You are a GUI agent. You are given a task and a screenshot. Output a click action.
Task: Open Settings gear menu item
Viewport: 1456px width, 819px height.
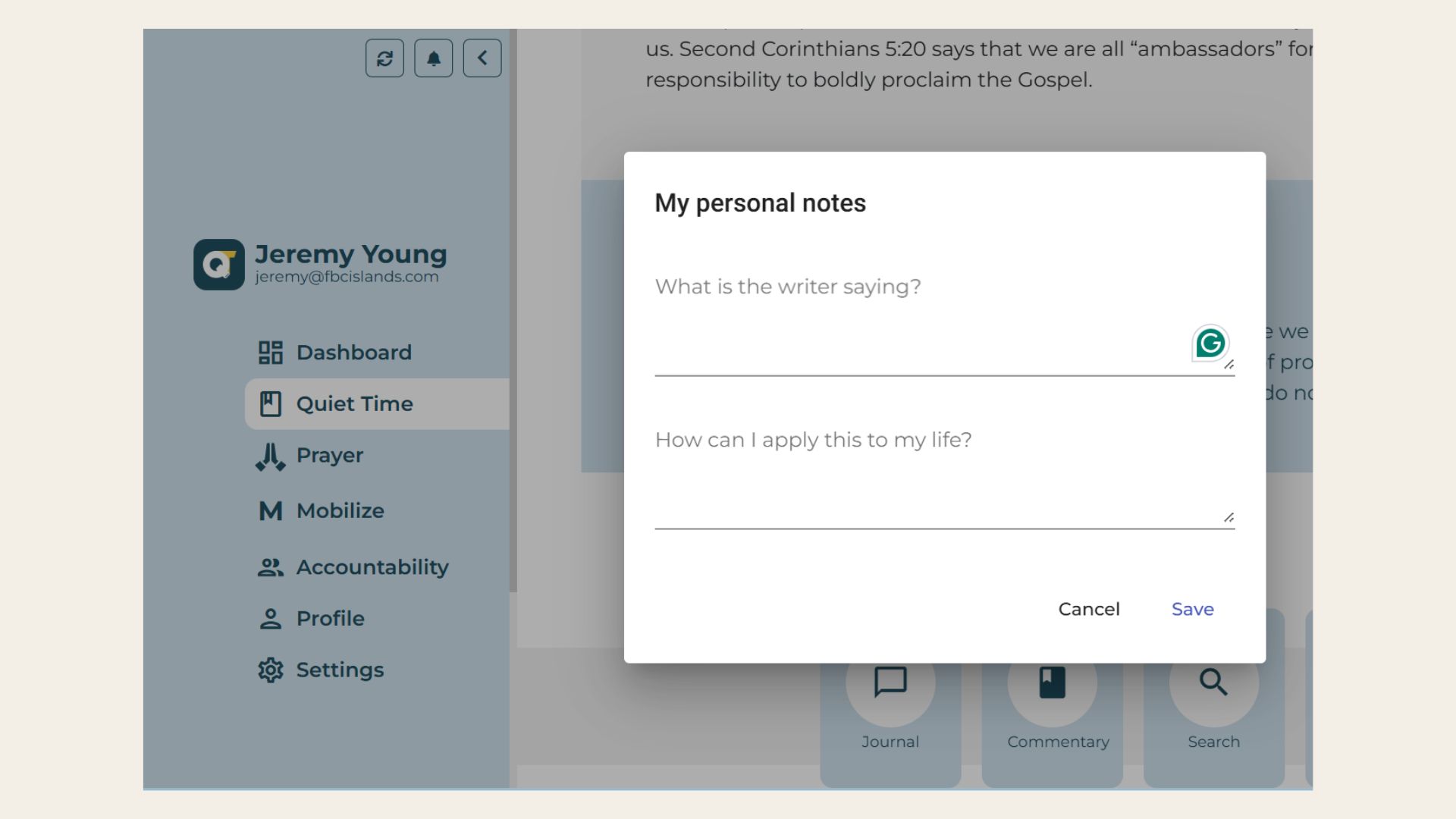coord(339,670)
